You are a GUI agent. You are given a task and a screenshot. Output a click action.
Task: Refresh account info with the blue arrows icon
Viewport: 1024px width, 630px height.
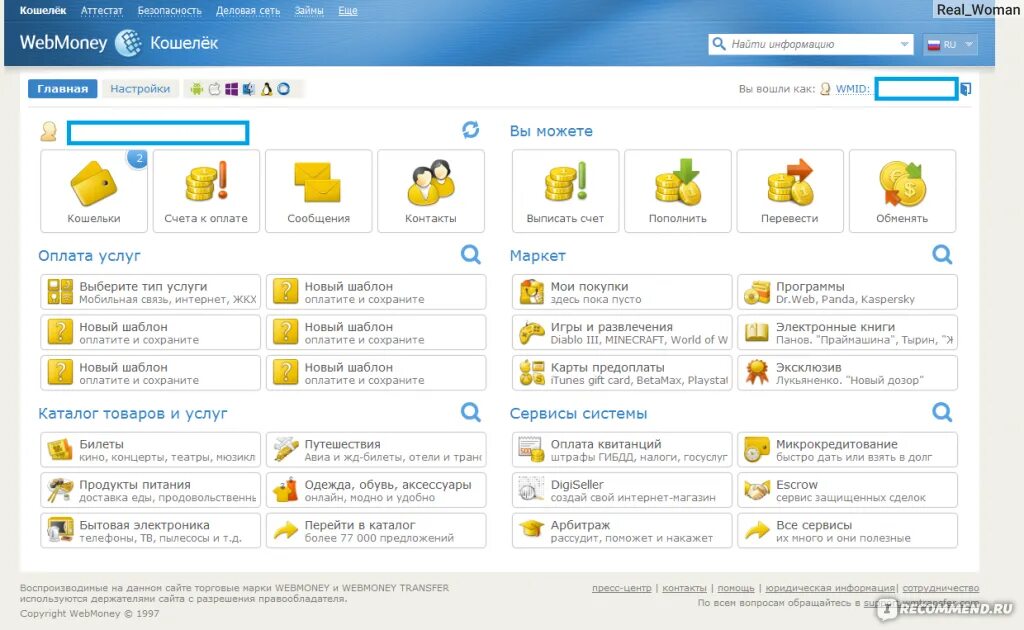(x=470, y=130)
